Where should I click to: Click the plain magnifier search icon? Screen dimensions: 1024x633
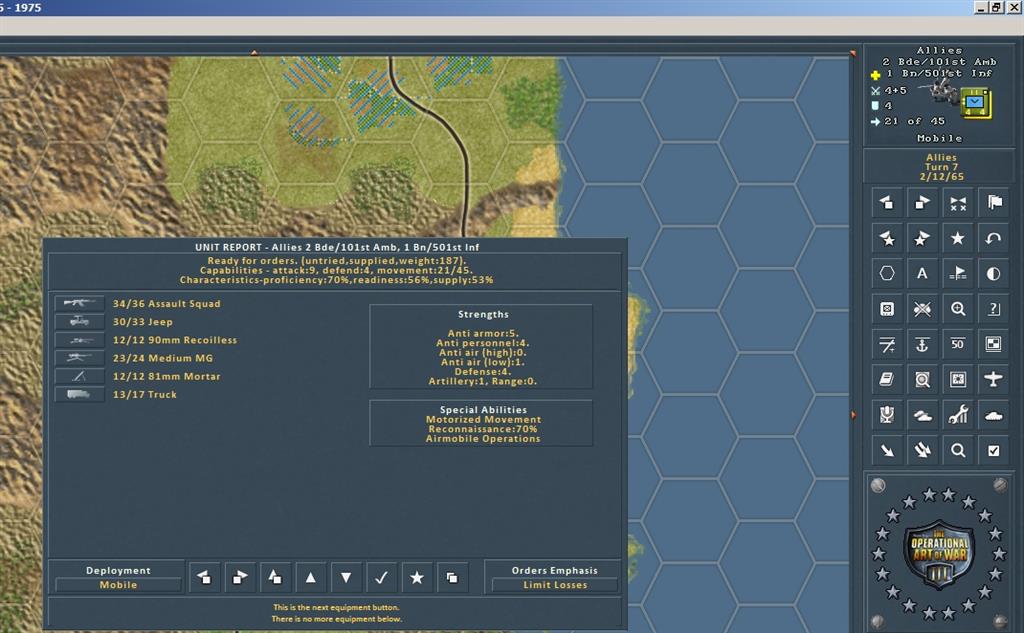coord(957,450)
